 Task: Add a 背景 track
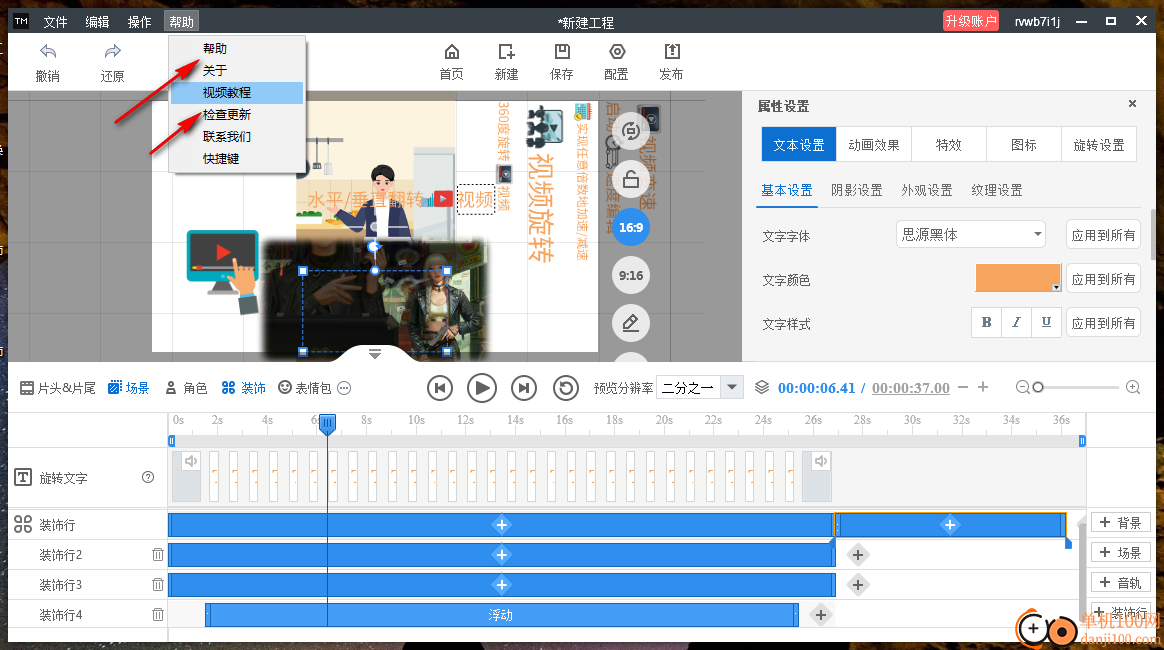click(1121, 522)
